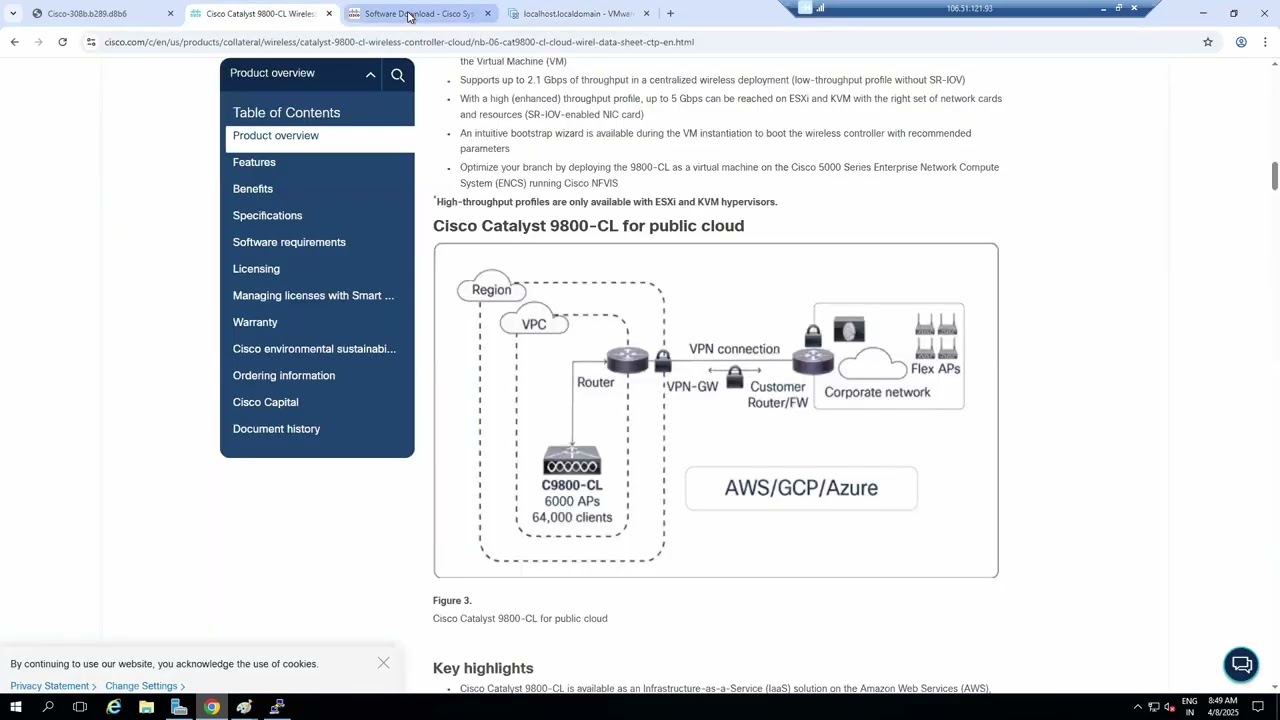Open Windows taskbar search
The image size is (1280, 720).
(x=48, y=707)
